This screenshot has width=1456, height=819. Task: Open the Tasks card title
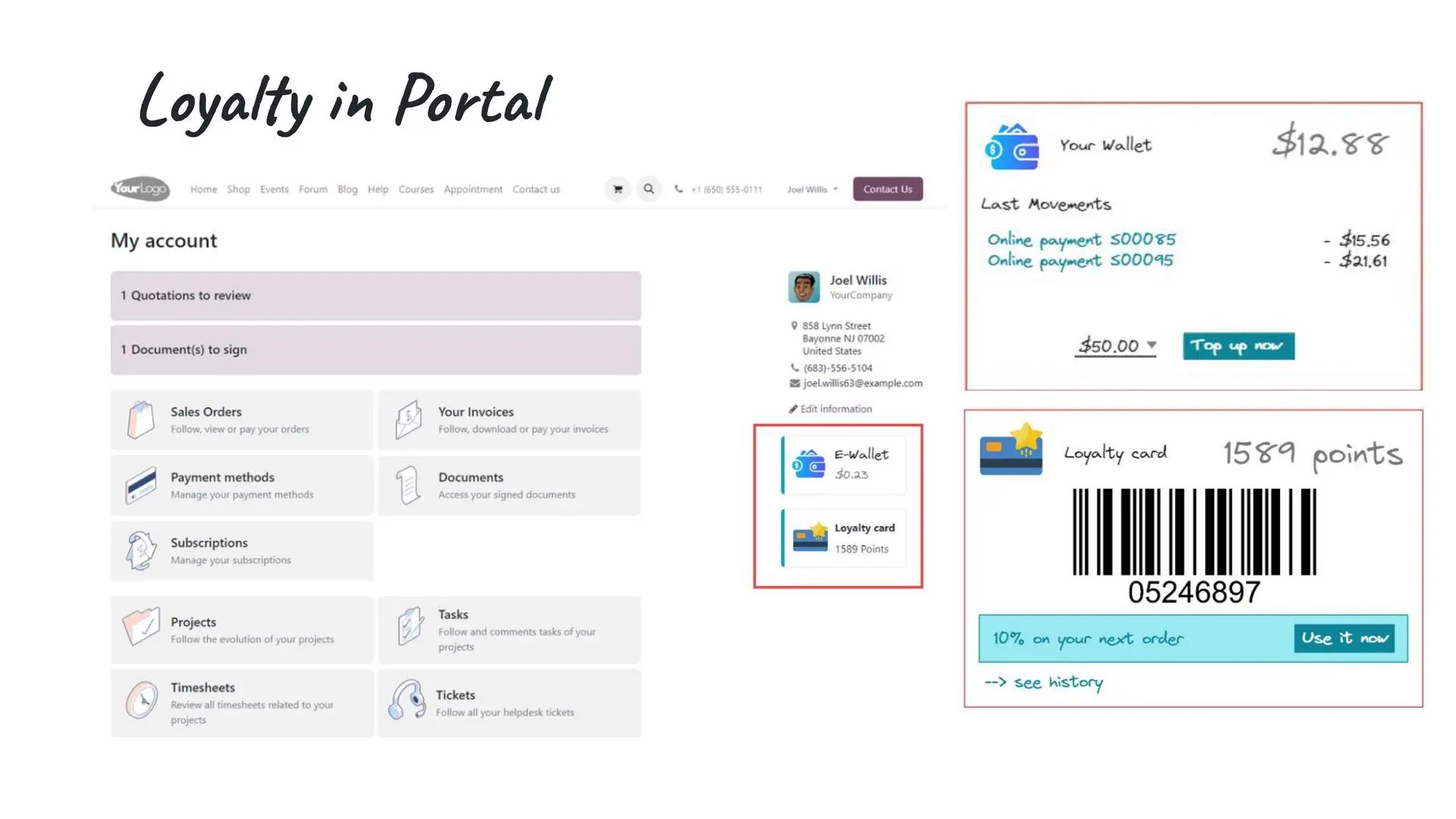pyautogui.click(x=453, y=614)
